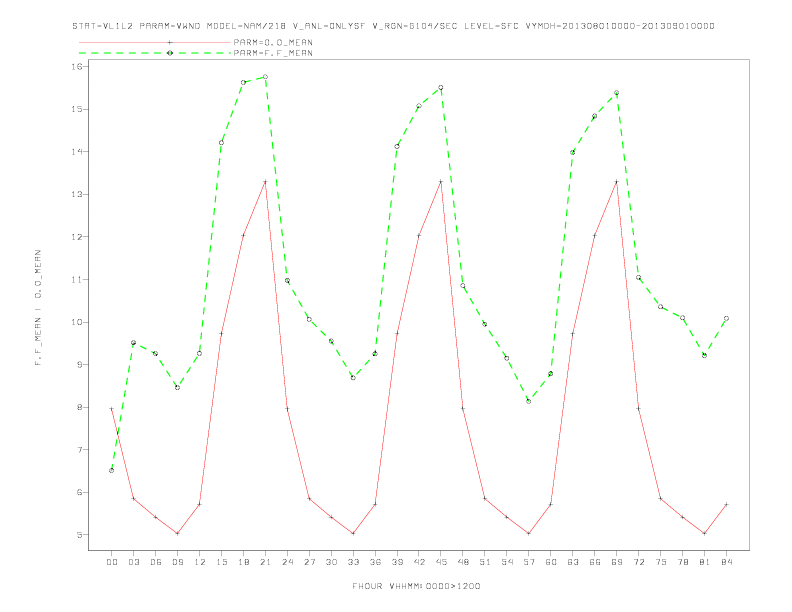792x612 pixels.
Task: Click red O.O_MEAN peak marker at hour 69
Action: tap(617, 182)
